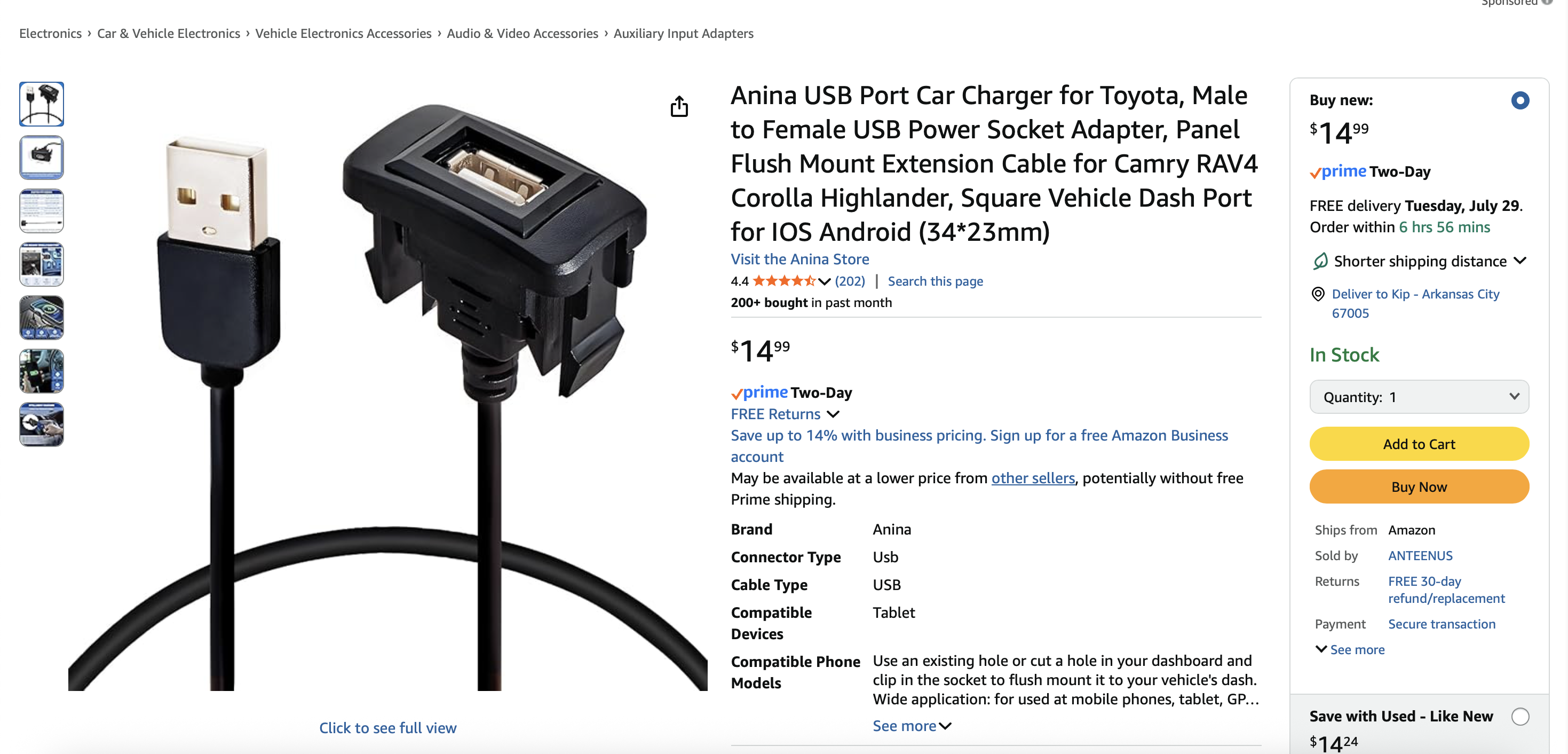
Task: Open the Quantity dropdown
Action: [x=1418, y=397]
